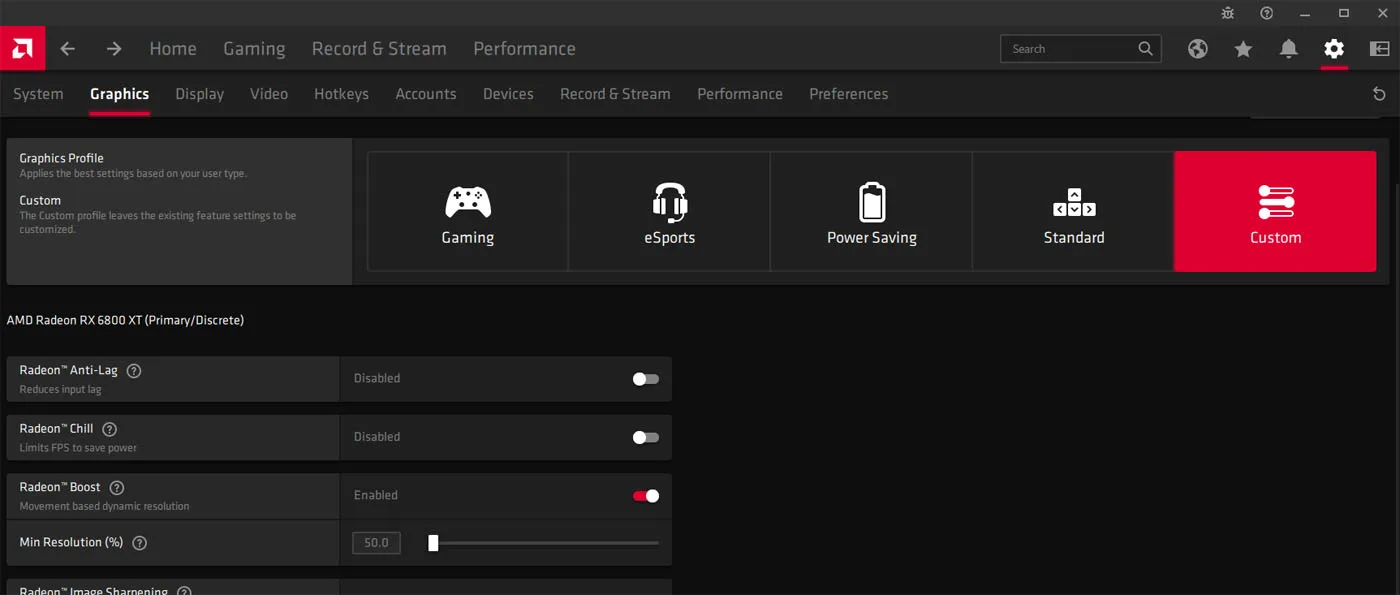Click the Min Resolution 50.0 value box
Screen dimensions: 1400x595
tap(376, 543)
